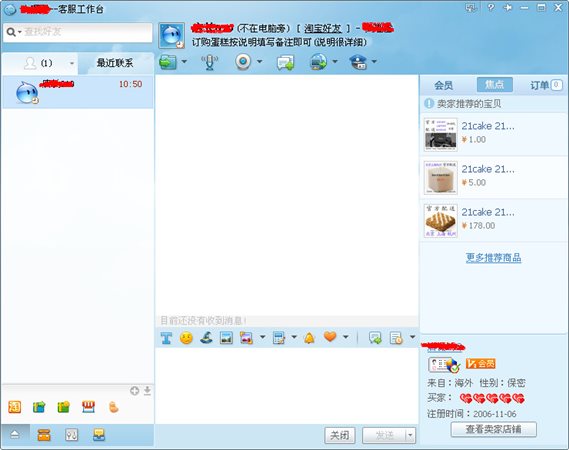The height and width of the screenshot is (450, 569).
Task: Open the message box tray icon
Action: tap(99, 434)
